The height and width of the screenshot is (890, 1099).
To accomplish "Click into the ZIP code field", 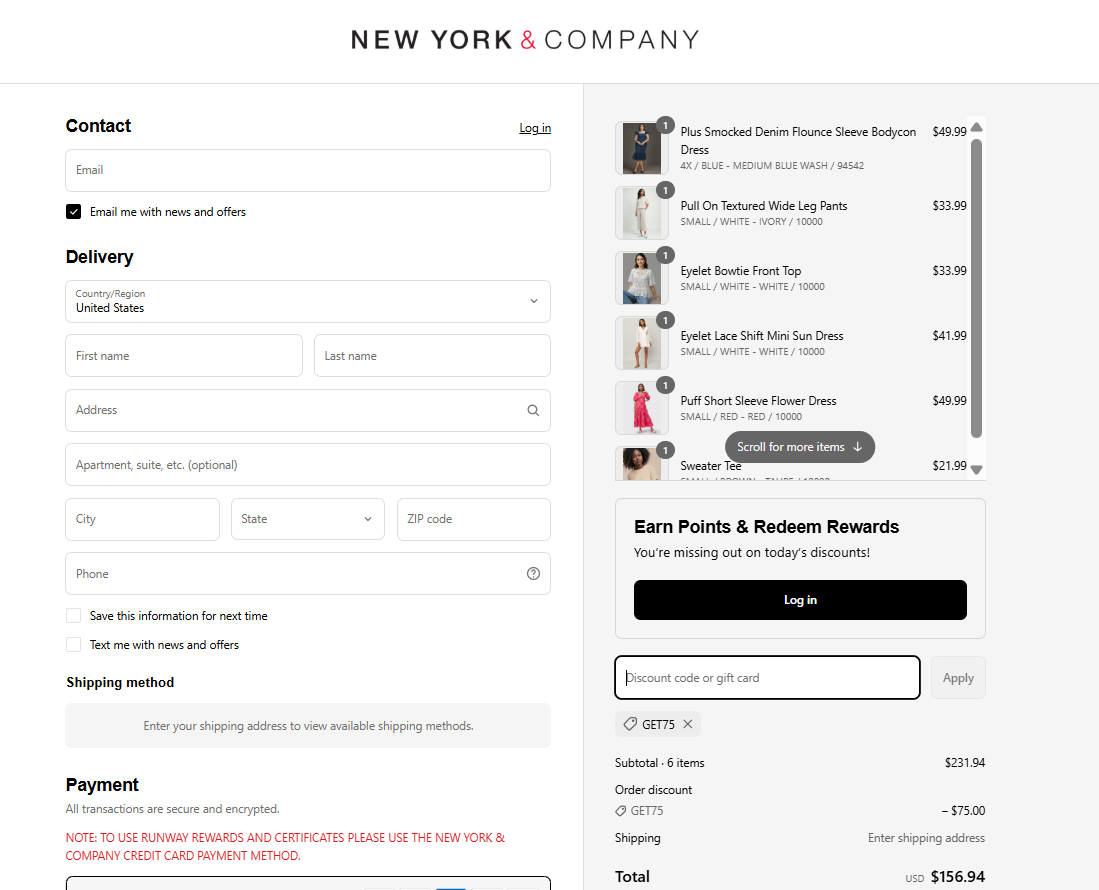I will tap(474, 519).
